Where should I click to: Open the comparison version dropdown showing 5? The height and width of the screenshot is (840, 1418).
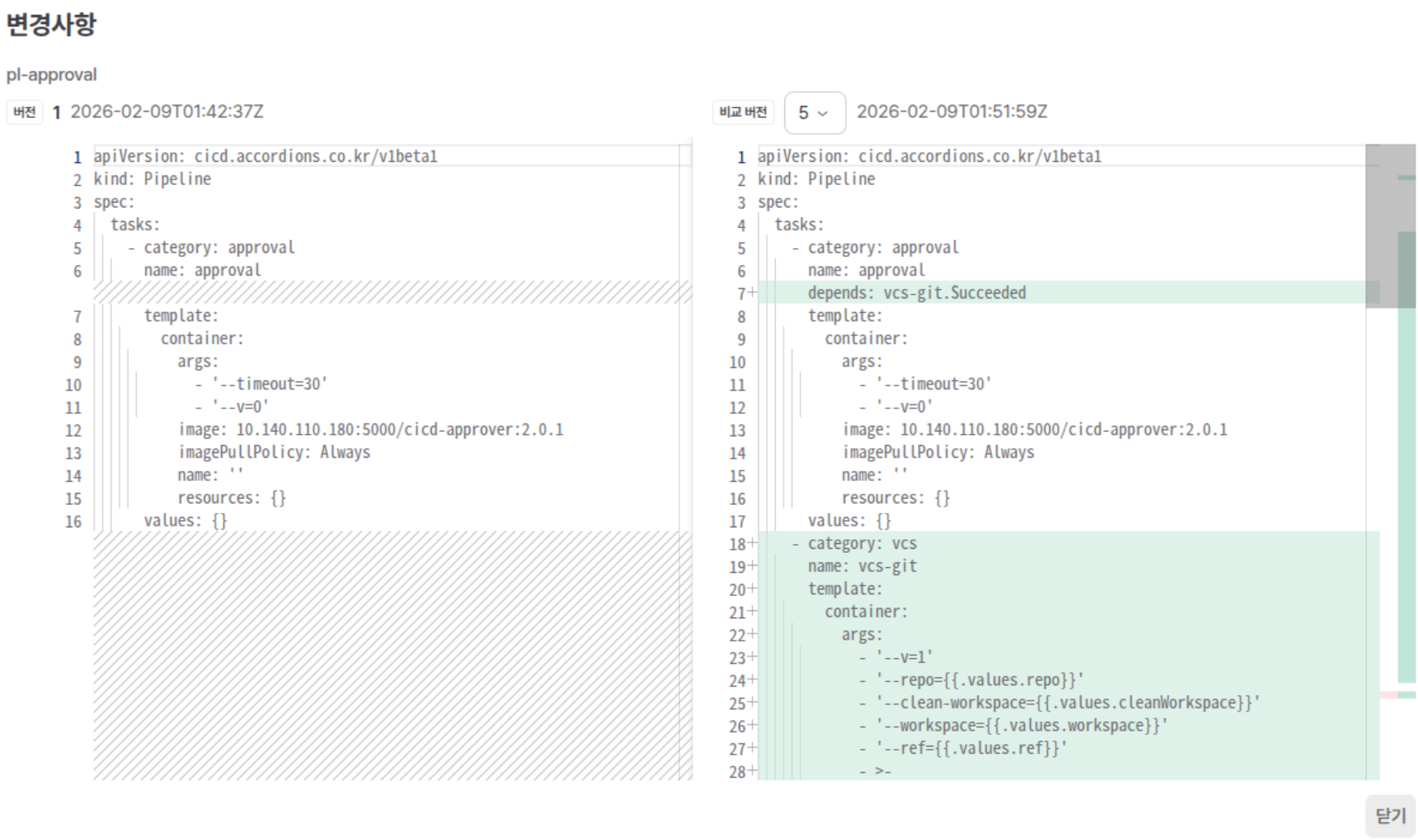pyautogui.click(x=815, y=112)
